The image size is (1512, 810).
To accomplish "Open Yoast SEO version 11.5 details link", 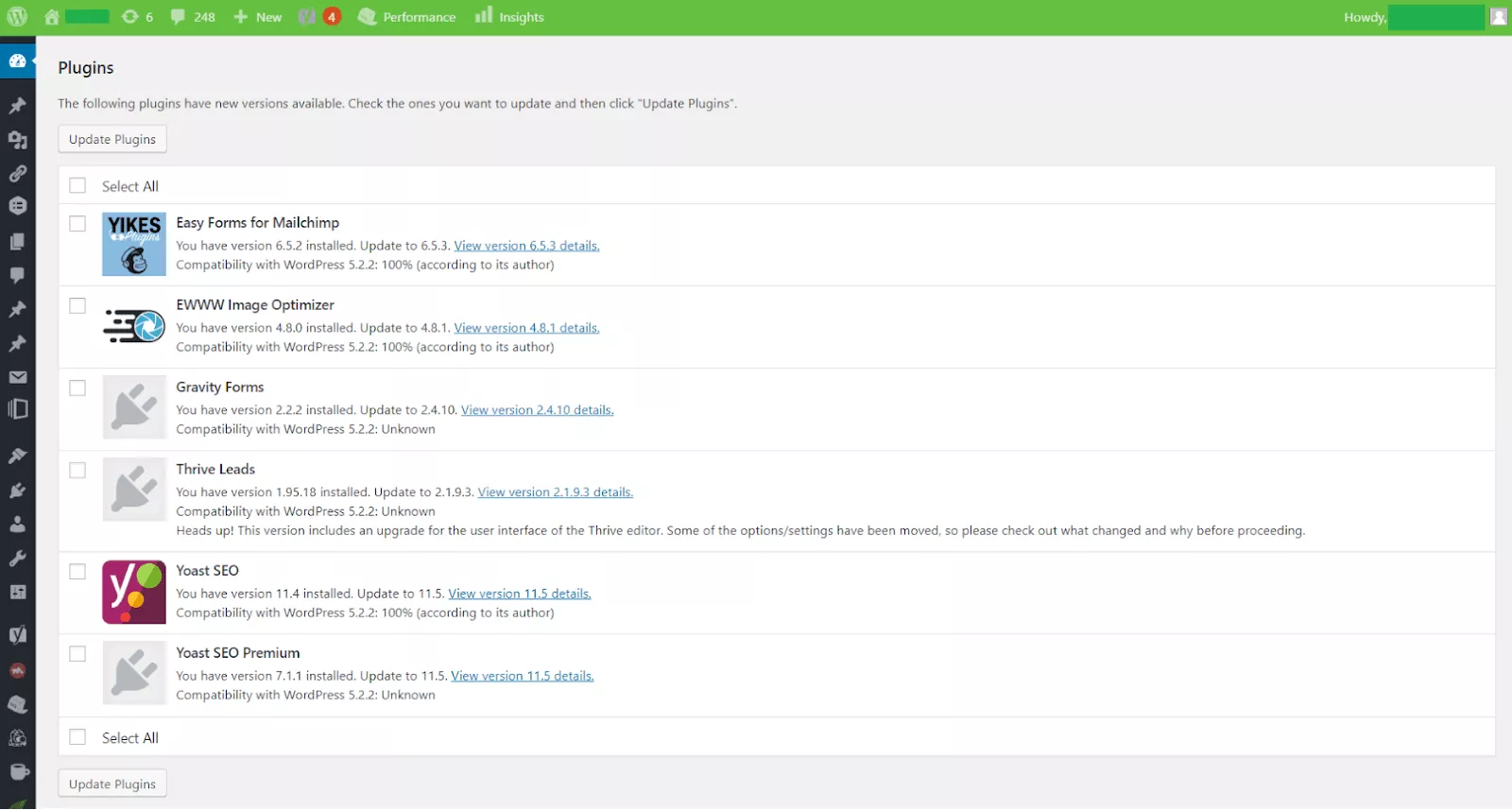I will click(520, 594).
